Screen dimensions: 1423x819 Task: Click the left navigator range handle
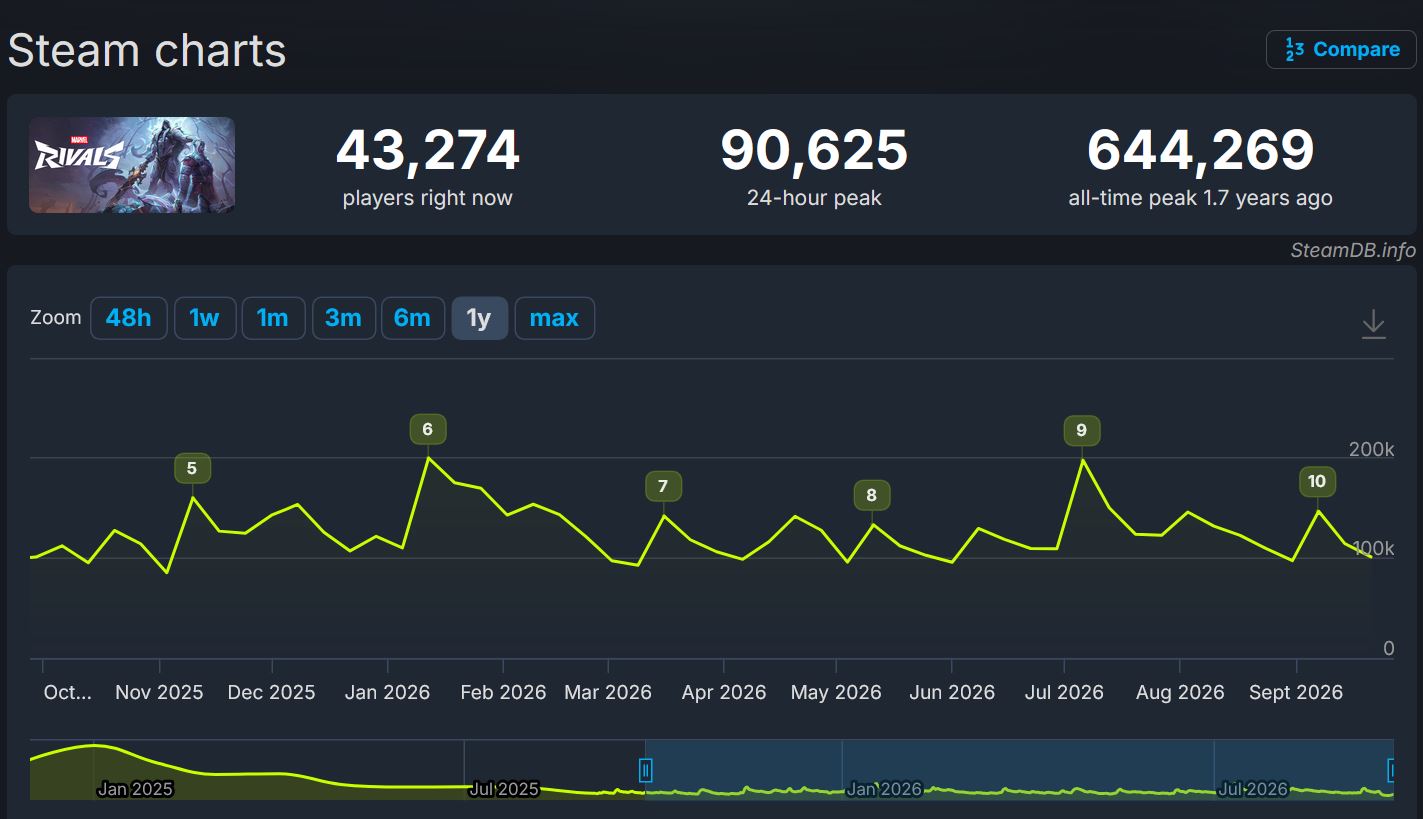tap(646, 769)
